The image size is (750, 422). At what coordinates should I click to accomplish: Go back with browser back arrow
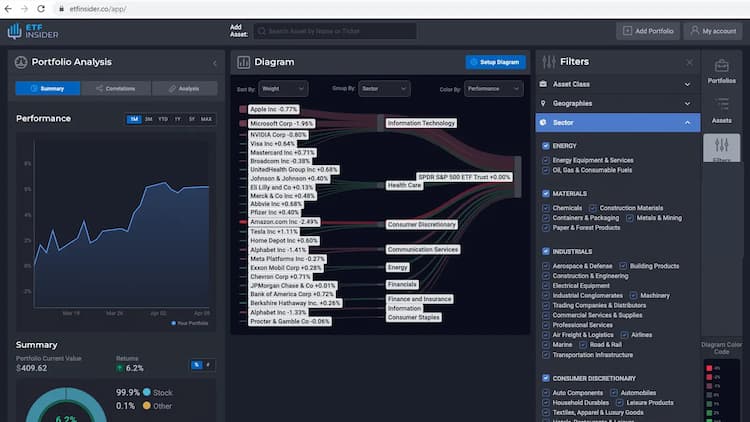click(x=8, y=9)
